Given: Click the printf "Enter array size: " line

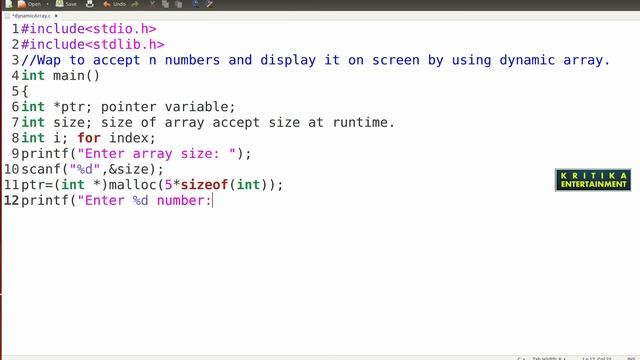Looking at the screenshot, I should [136, 153].
